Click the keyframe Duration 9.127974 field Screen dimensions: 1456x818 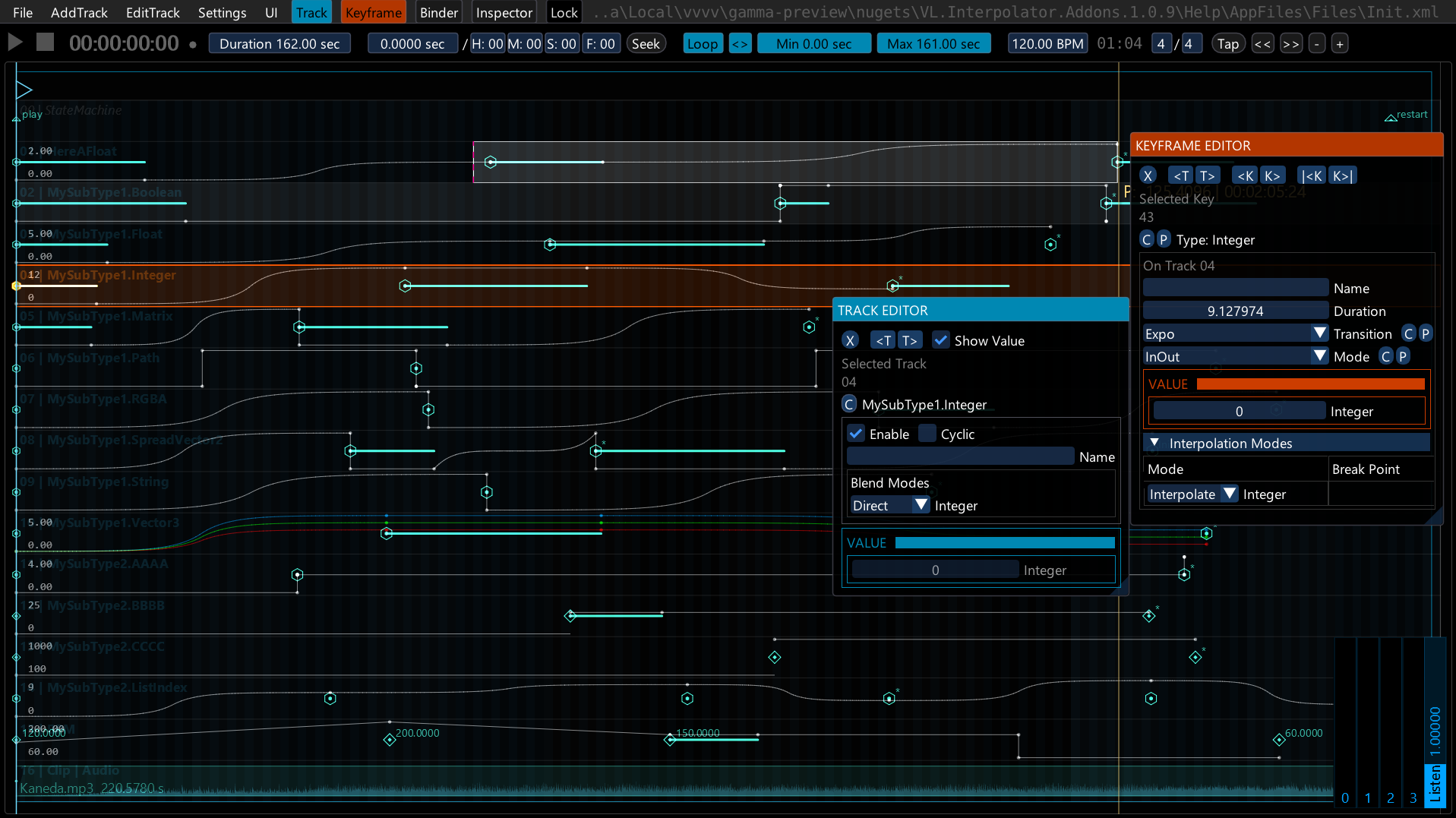1235,311
